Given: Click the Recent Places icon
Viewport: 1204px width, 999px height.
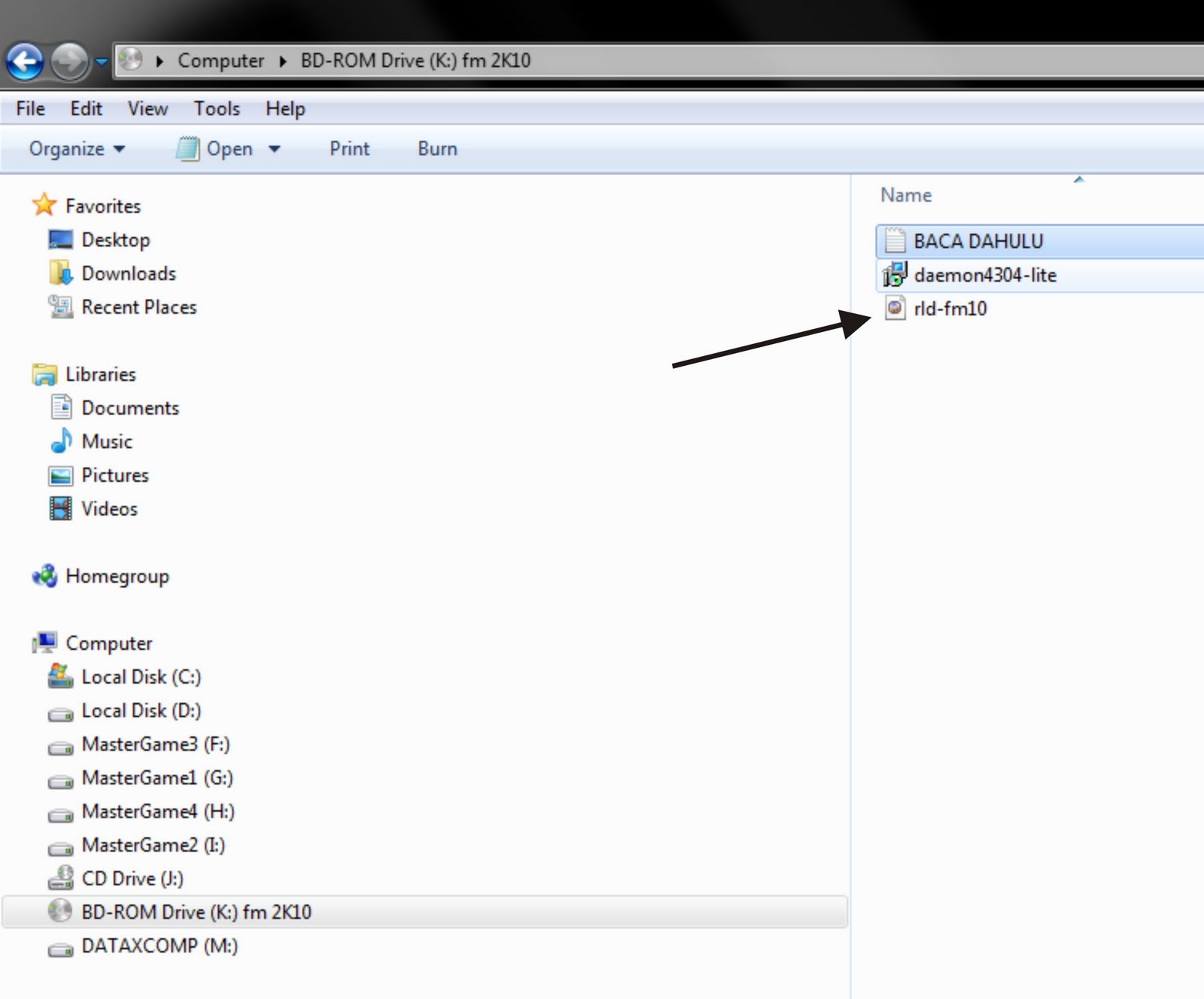Looking at the screenshot, I should click(x=60, y=306).
